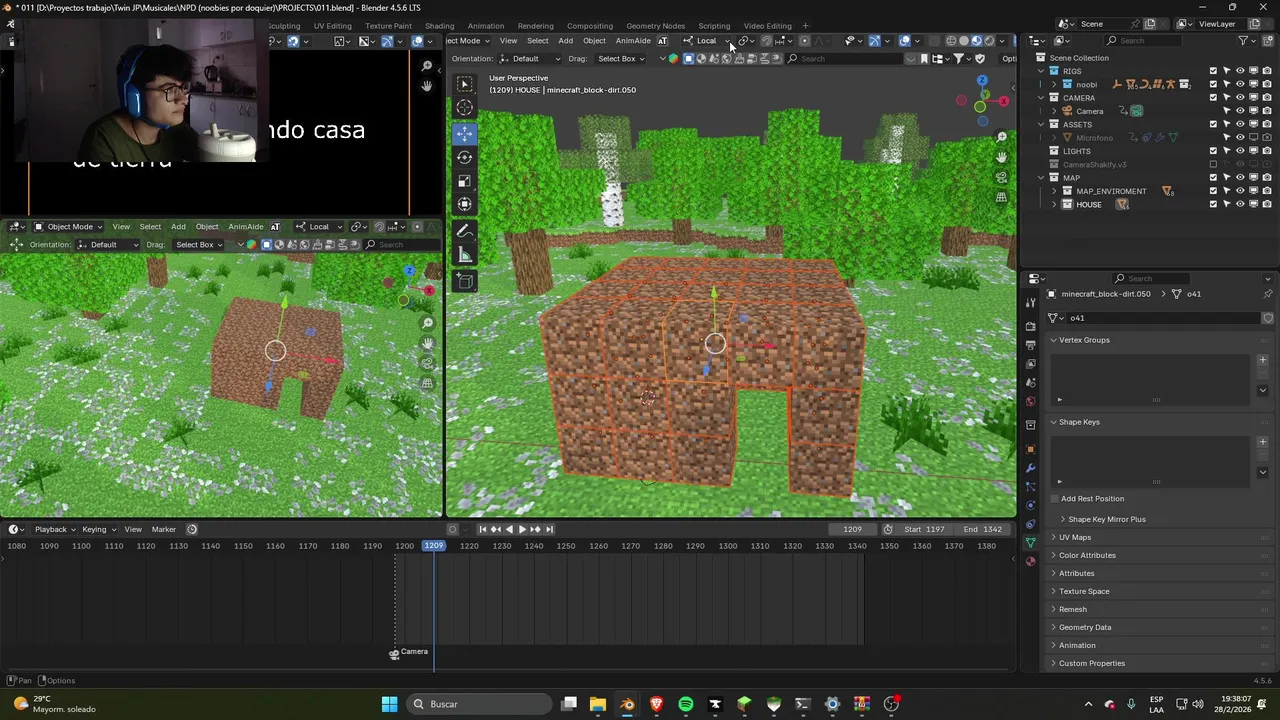Screen dimensions: 1280x720
Task: Open the Material properties tab
Action: coord(1031,561)
